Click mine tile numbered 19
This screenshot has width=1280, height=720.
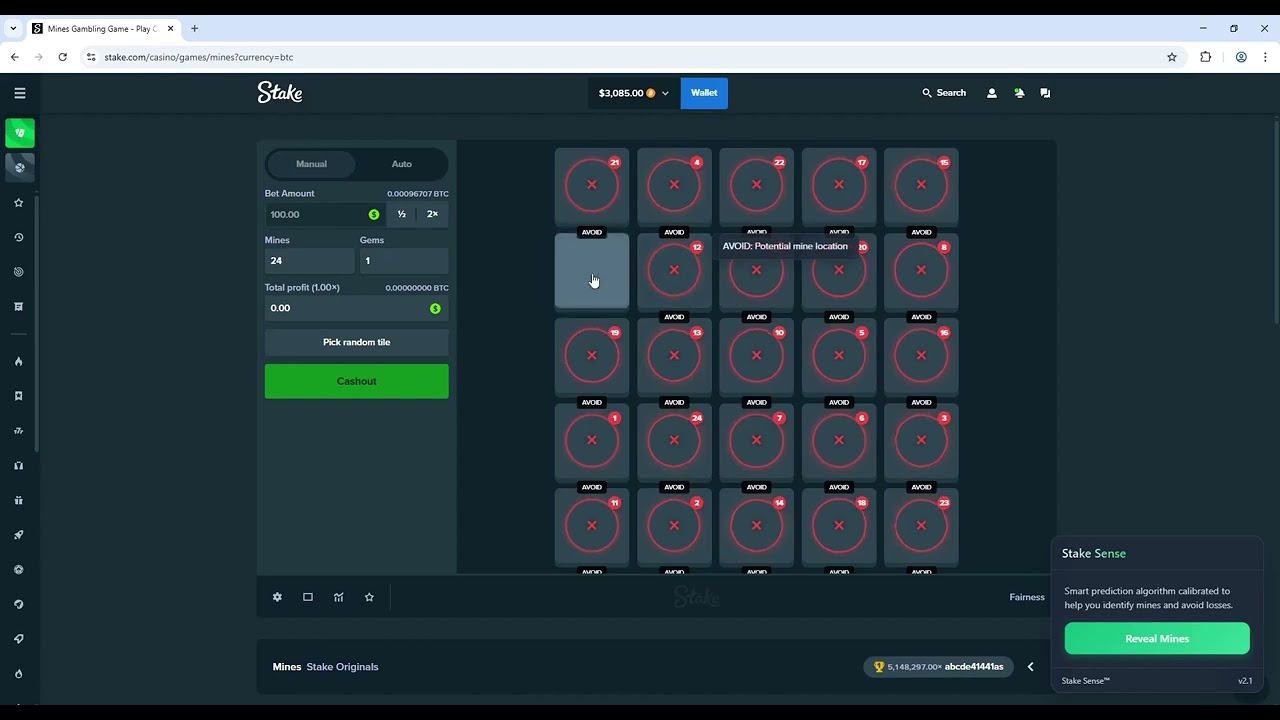tap(592, 355)
